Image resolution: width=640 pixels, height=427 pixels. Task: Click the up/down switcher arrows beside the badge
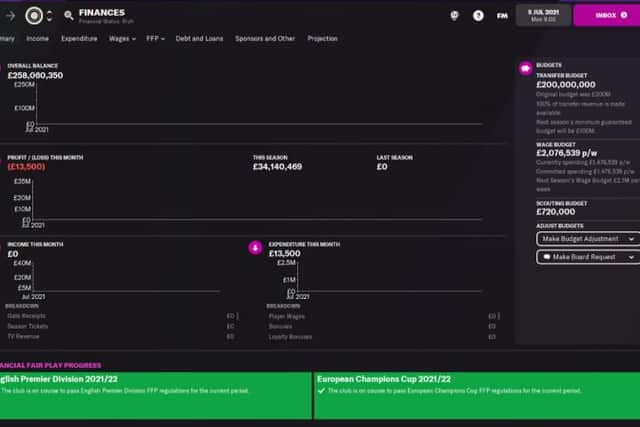coord(49,16)
